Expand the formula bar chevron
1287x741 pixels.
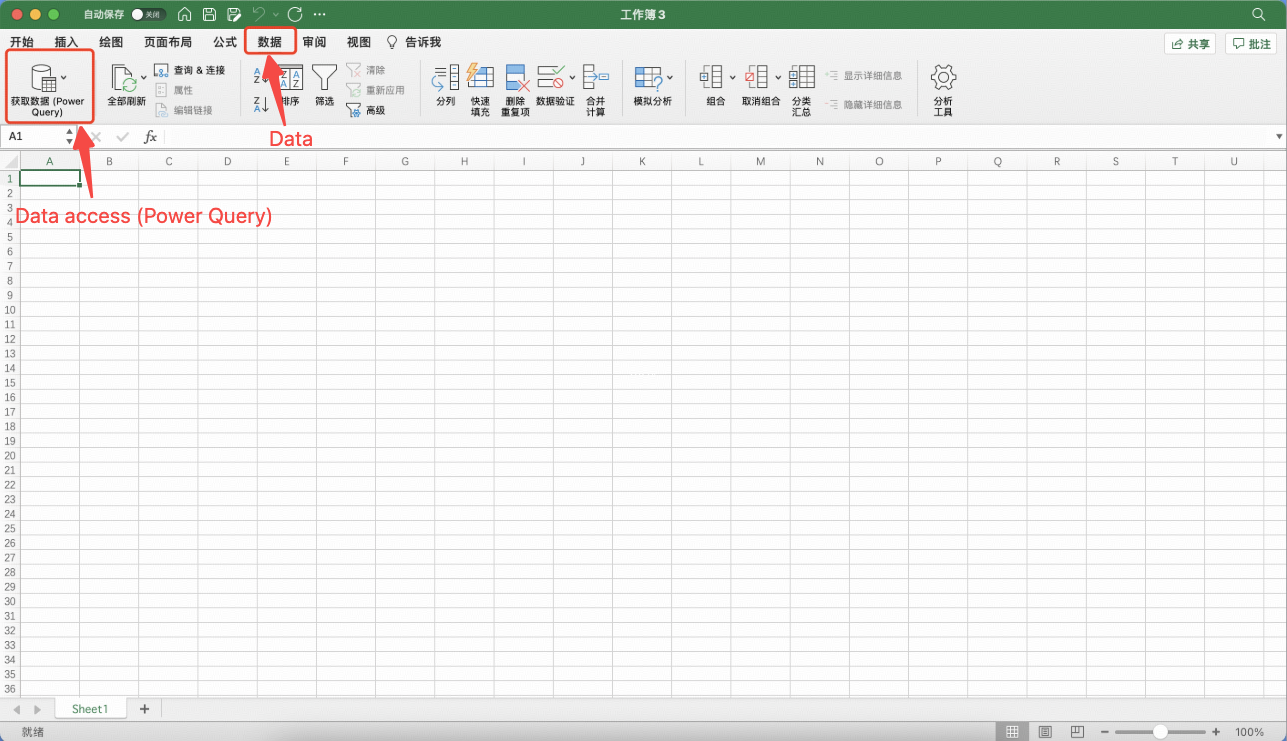coord(1279,136)
